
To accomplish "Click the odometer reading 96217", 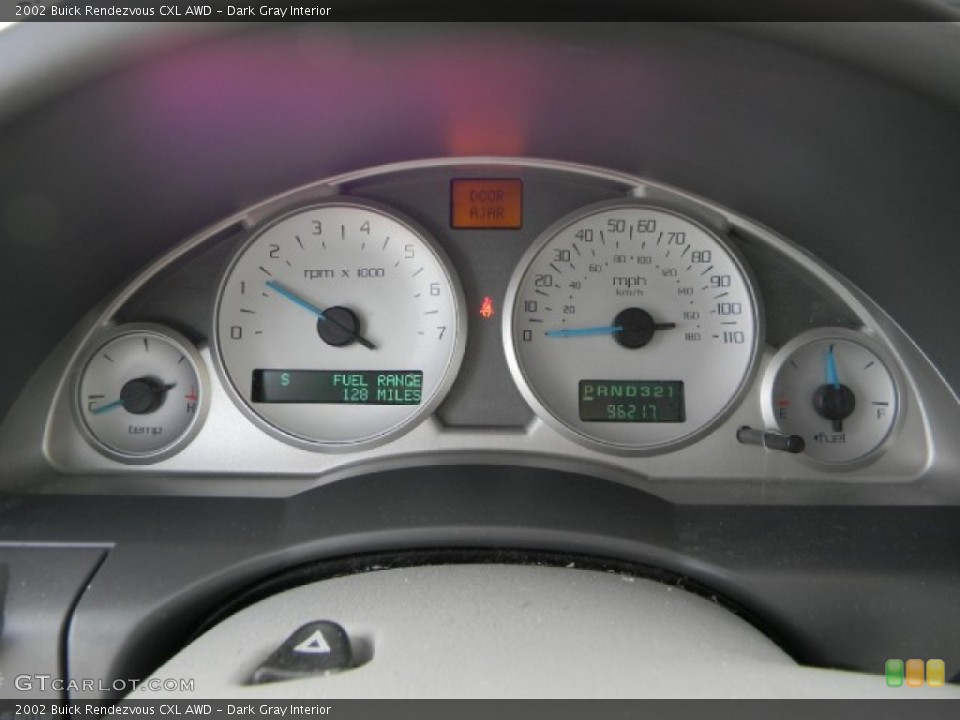I will click(632, 411).
